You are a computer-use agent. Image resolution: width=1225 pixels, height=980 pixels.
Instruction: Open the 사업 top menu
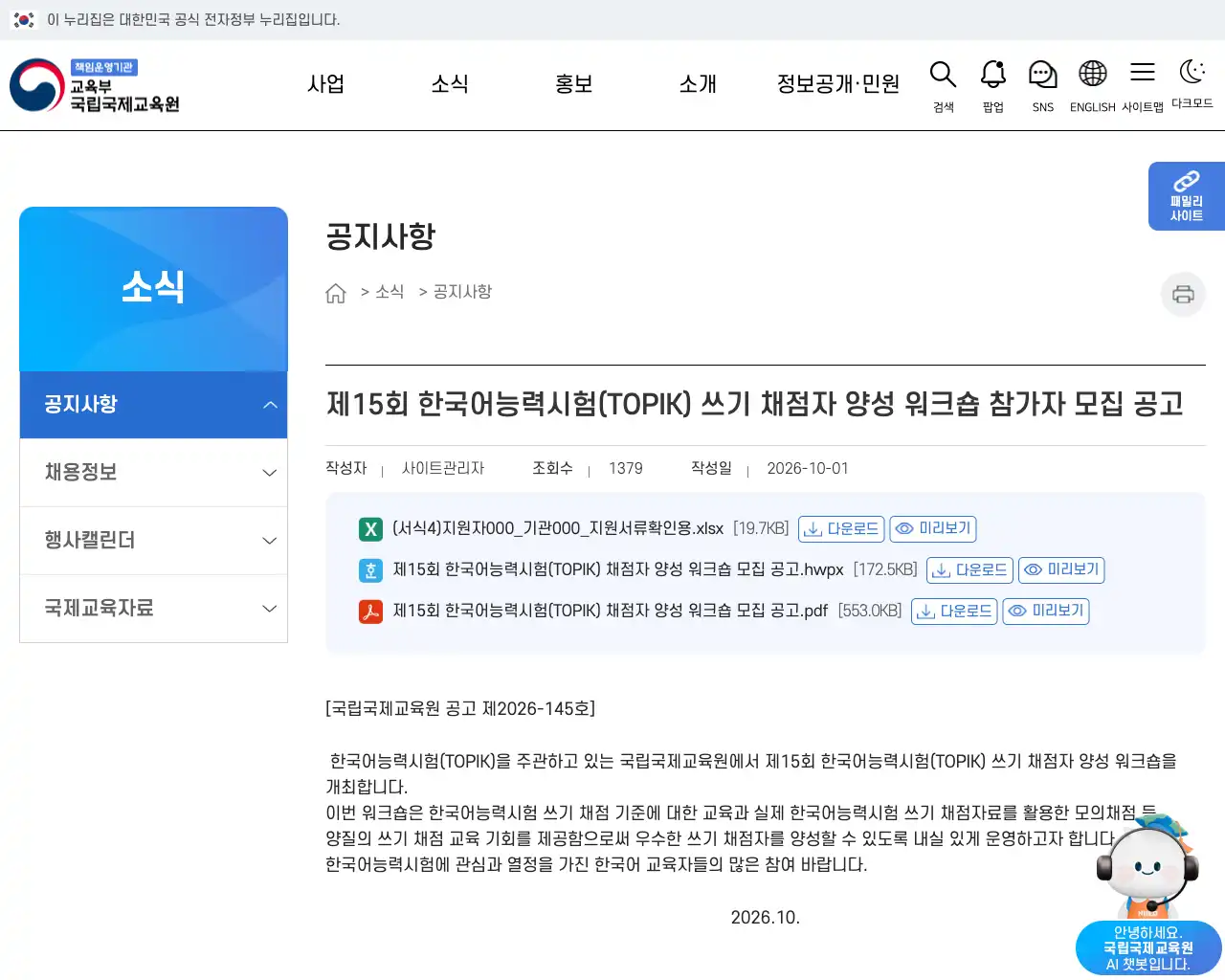coord(325,84)
